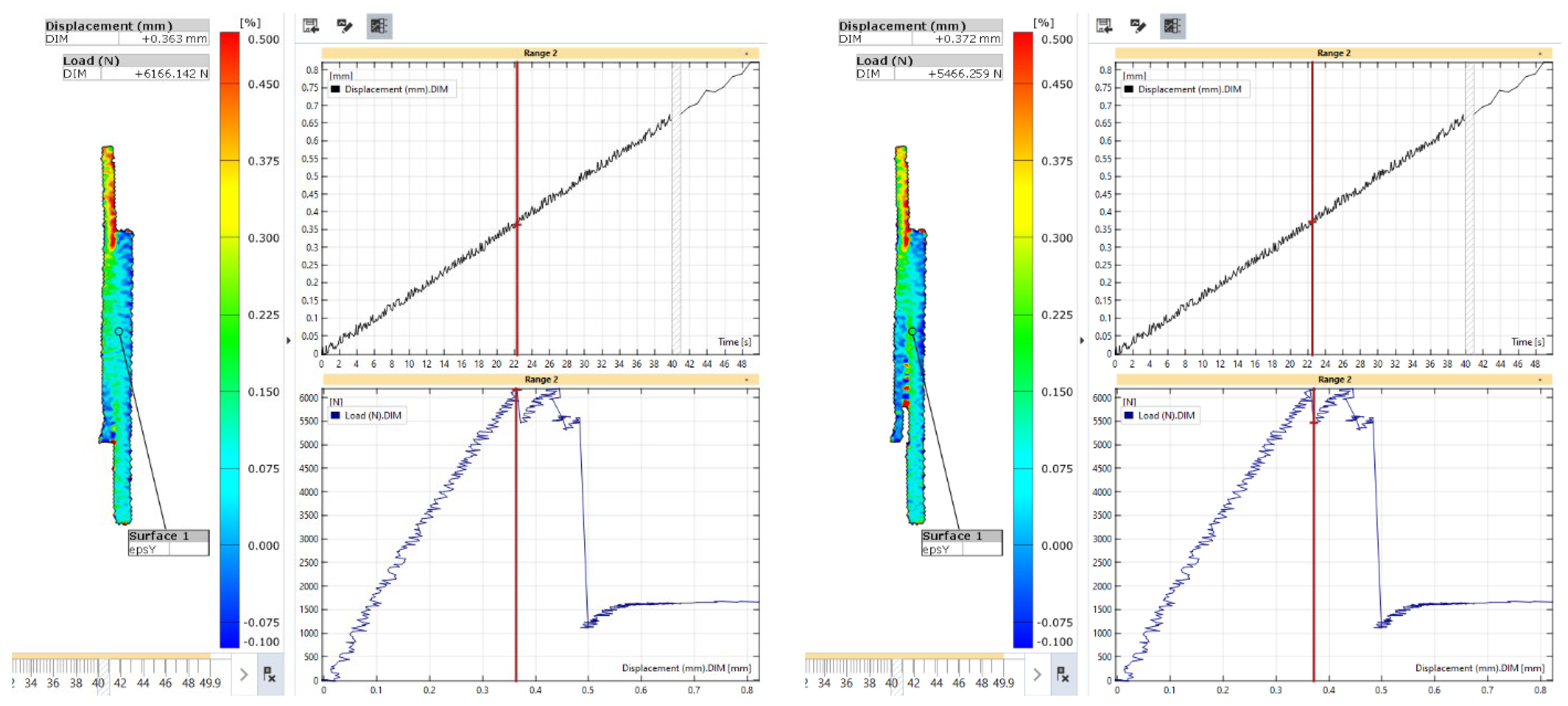Image resolution: width=1568 pixels, height=706 pixels.
Task: Expand the right panel splitter triangle arrow
Action: coord(1082,340)
